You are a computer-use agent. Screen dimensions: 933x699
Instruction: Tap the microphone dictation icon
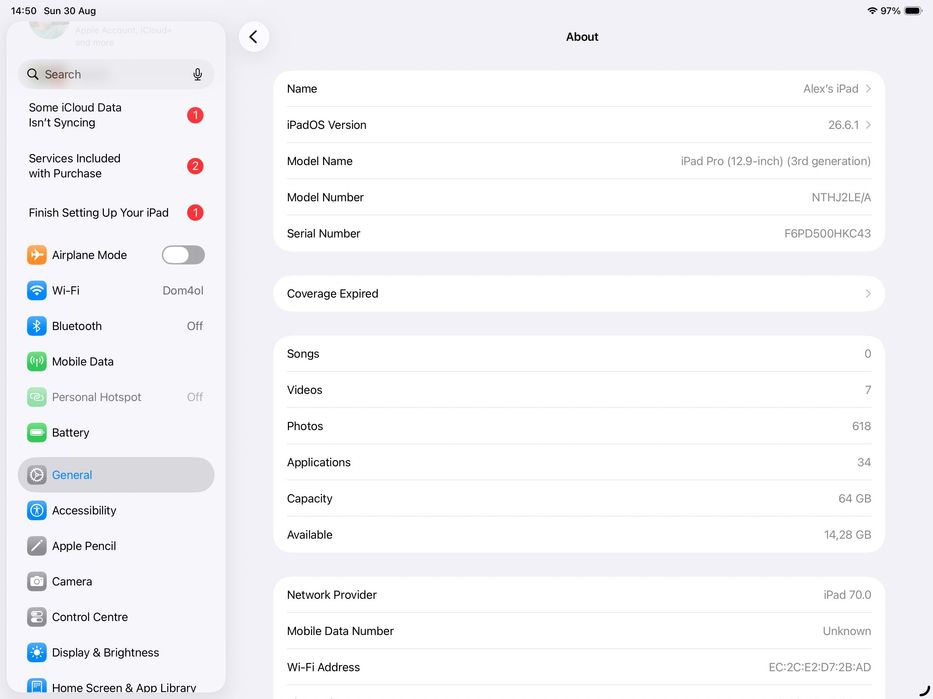tap(198, 74)
